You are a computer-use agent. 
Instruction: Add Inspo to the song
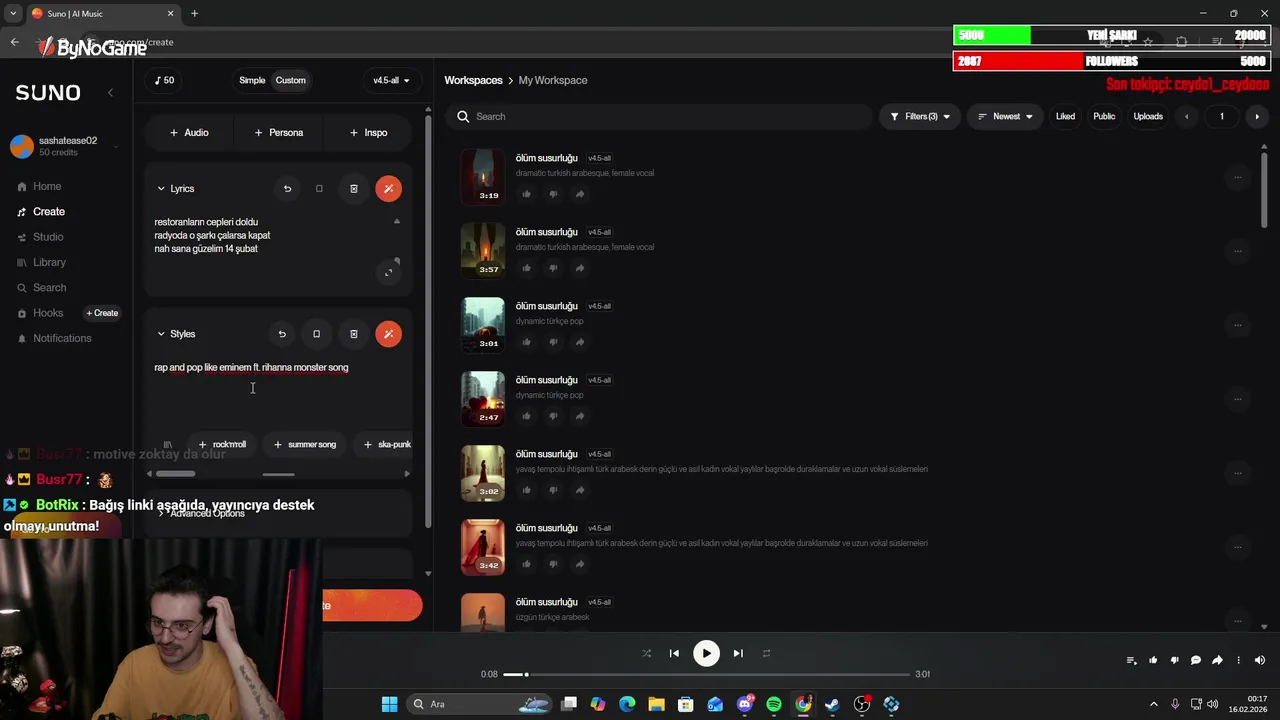coord(368,132)
